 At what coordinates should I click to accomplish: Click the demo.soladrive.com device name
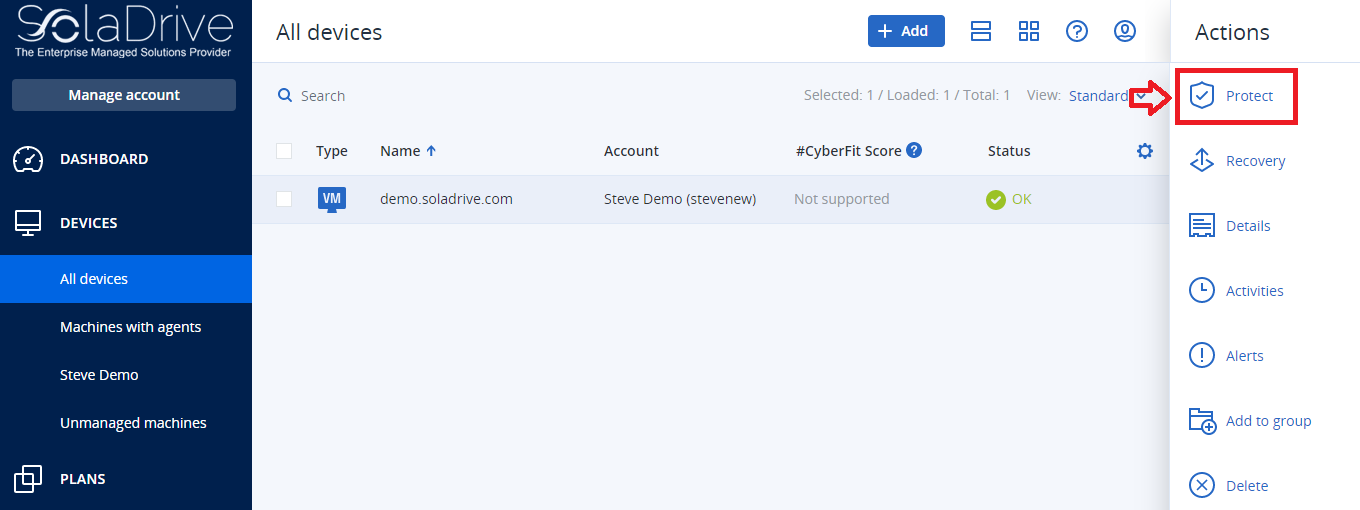coord(446,199)
